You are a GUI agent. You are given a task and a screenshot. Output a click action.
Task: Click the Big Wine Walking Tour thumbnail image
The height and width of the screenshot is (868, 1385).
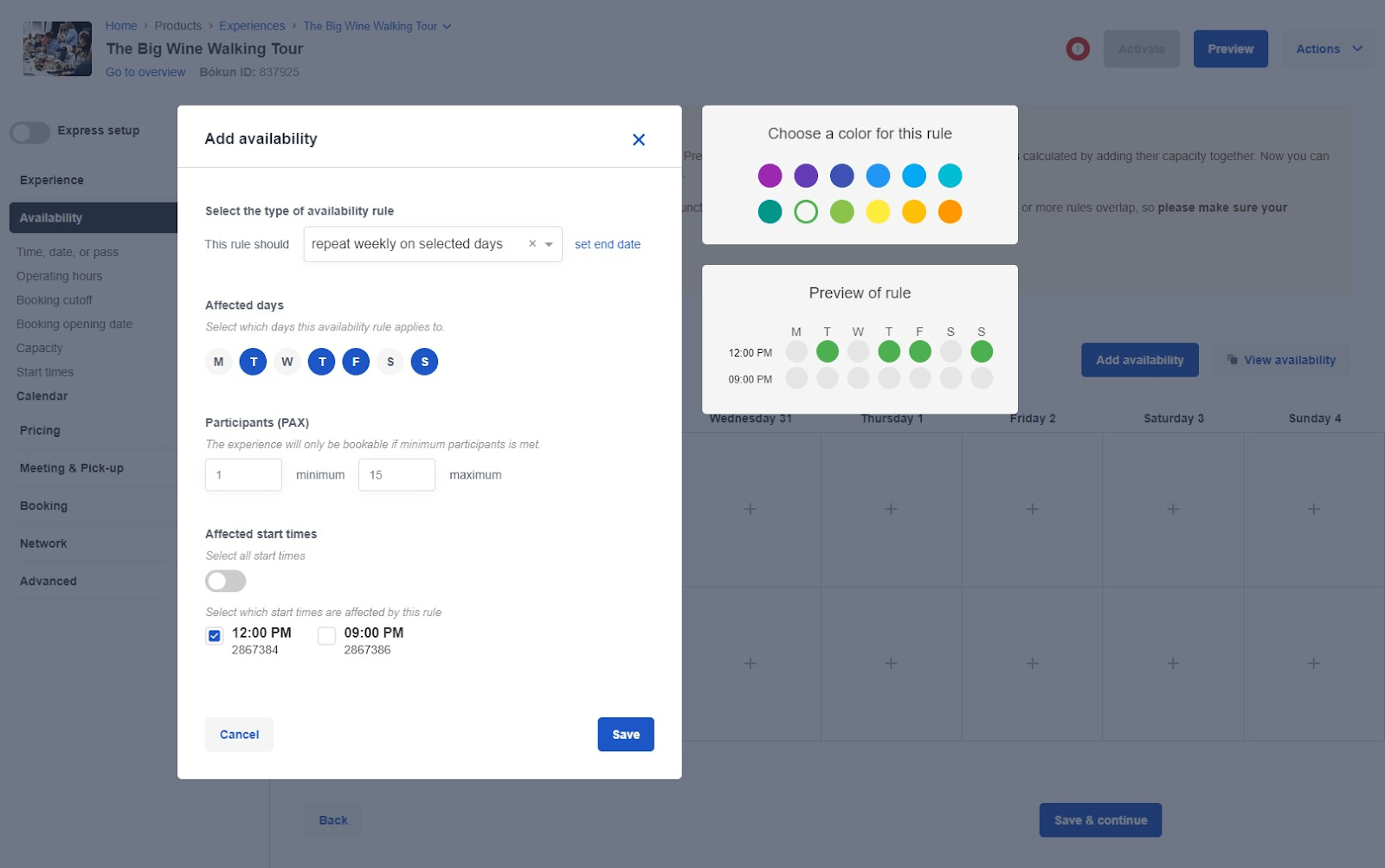pos(55,48)
